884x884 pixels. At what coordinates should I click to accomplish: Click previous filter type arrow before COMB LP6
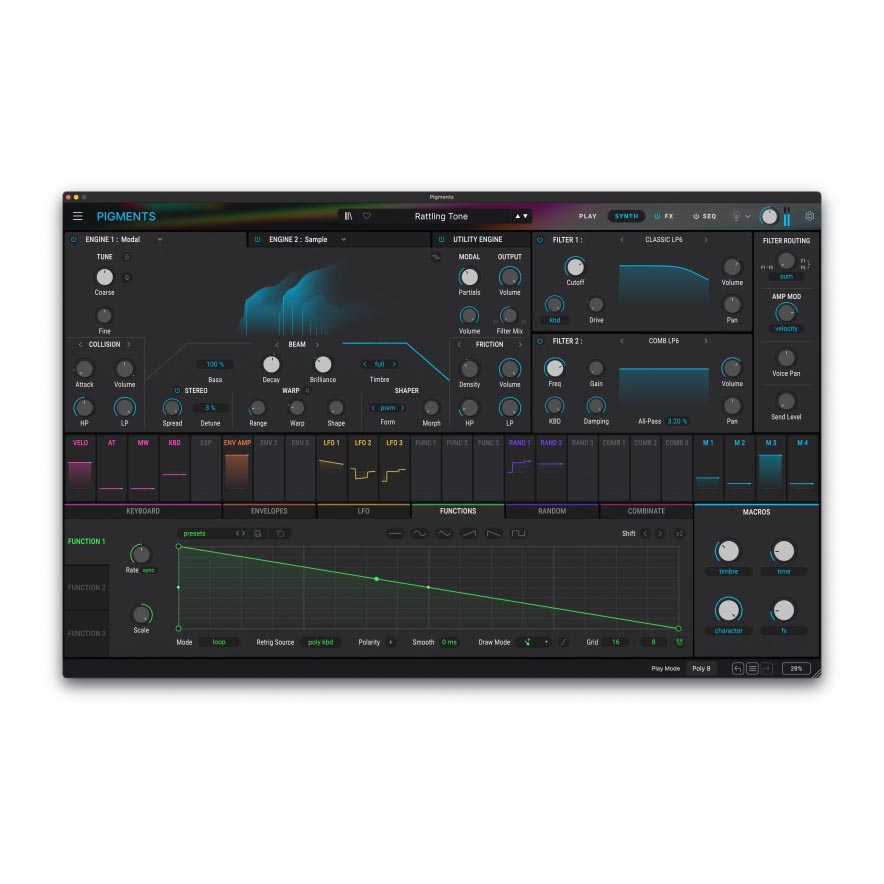coord(622,341)
